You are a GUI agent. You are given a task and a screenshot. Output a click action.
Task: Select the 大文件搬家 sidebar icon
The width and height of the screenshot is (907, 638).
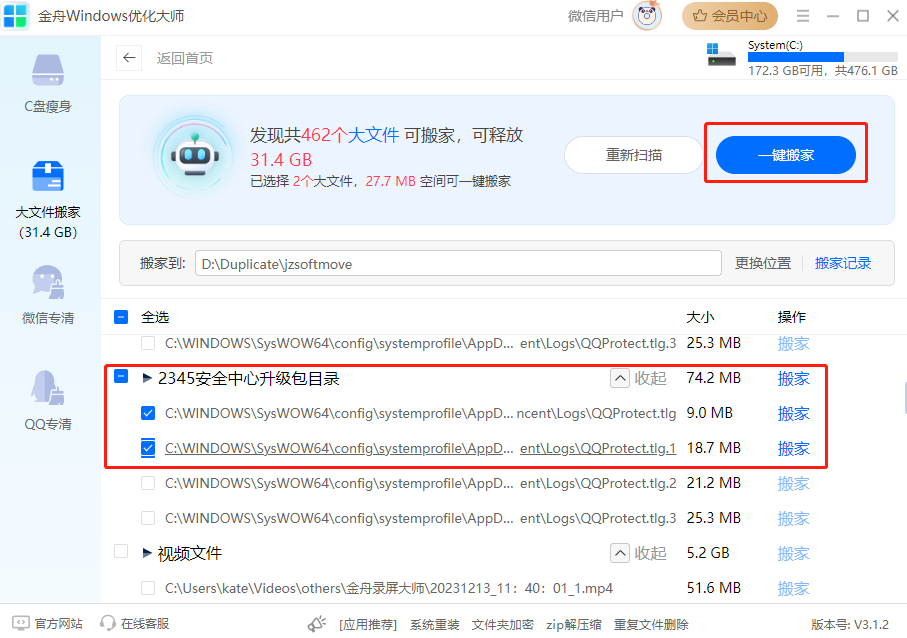[x=48, y=176]
